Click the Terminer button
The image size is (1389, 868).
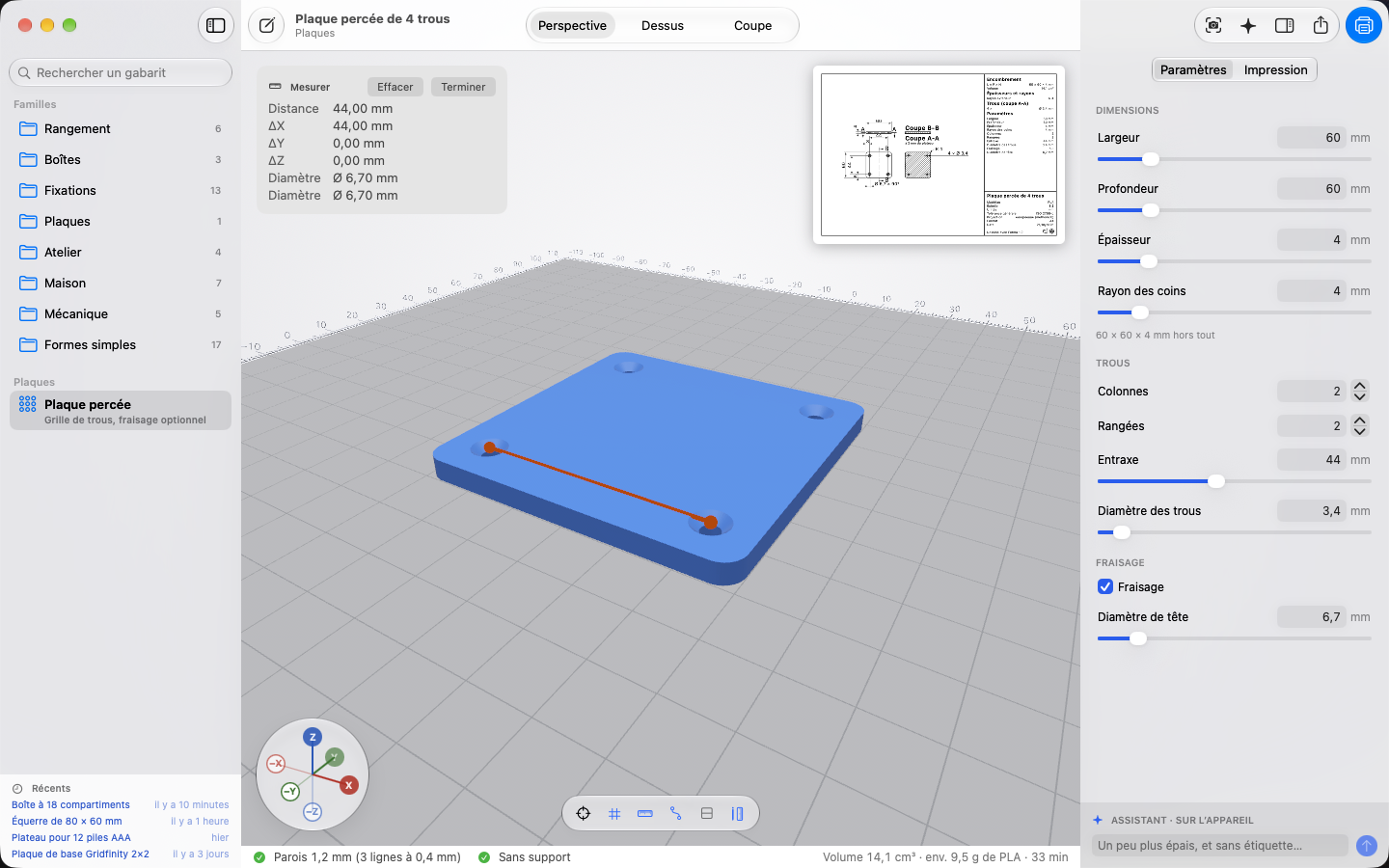pos(463,87)
